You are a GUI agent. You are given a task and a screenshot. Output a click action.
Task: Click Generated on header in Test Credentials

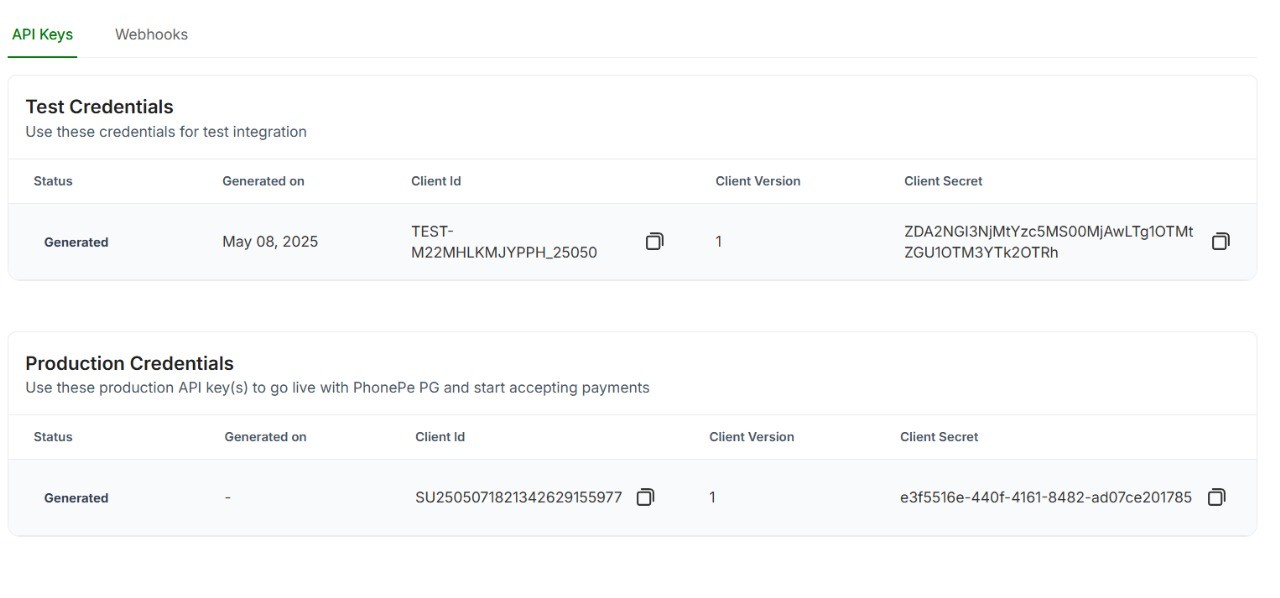coord(263,181)
